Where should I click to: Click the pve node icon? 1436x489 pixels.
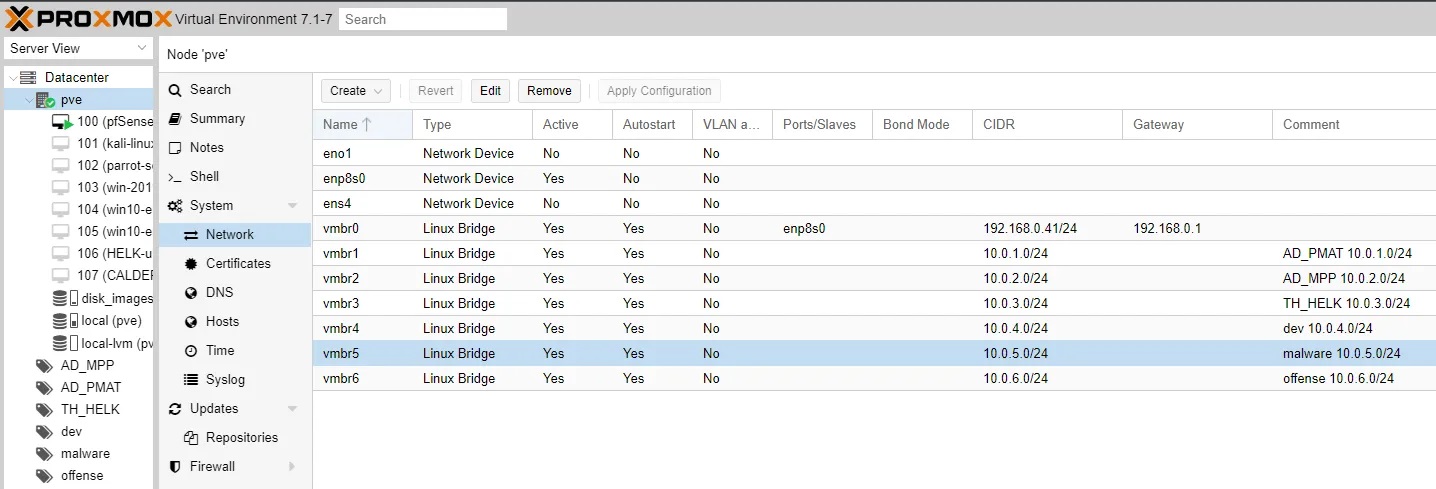(45, 99)
